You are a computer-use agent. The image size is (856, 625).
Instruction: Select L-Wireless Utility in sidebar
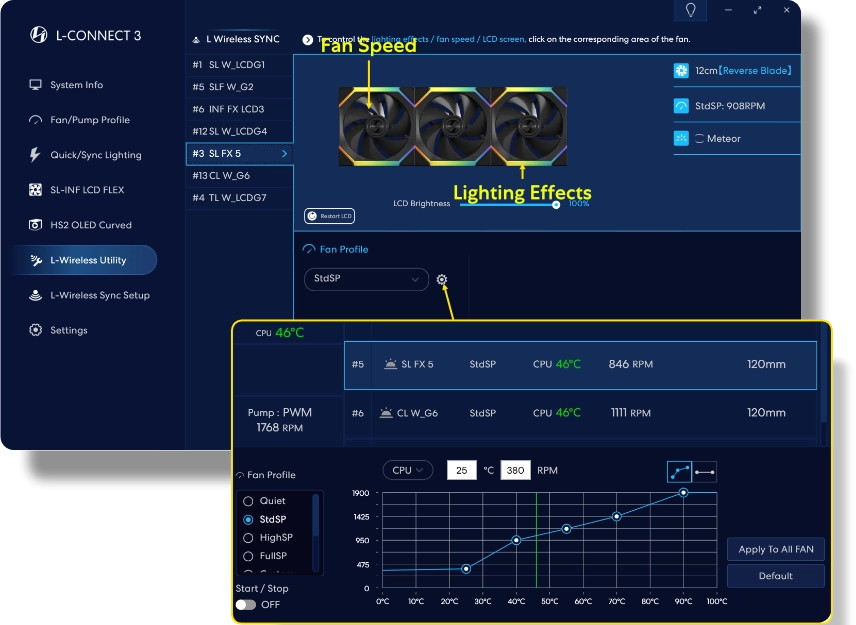pyautogui.click(x=85, y=260)
